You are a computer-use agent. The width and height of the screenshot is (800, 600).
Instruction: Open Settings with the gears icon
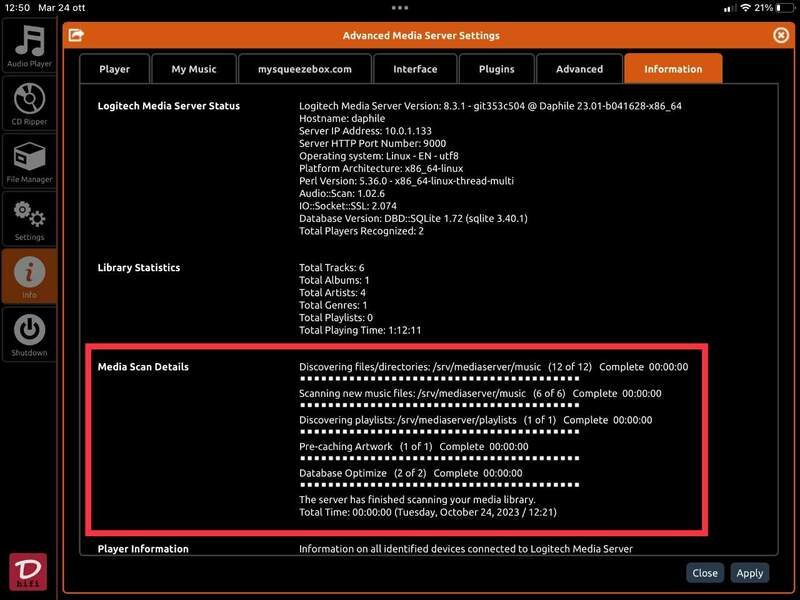pyautogui.click(x=29, y=219)
